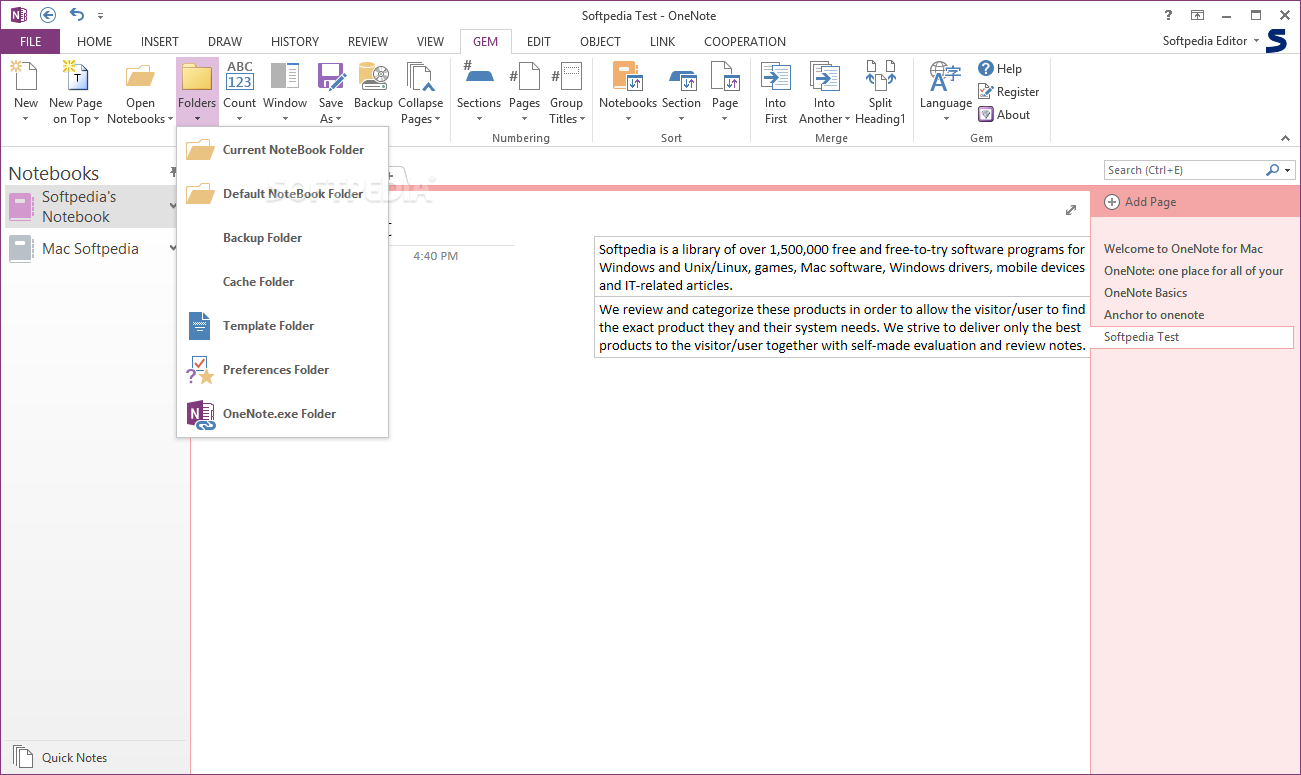Click the New Page on Top icon

[x=75, y=76]
